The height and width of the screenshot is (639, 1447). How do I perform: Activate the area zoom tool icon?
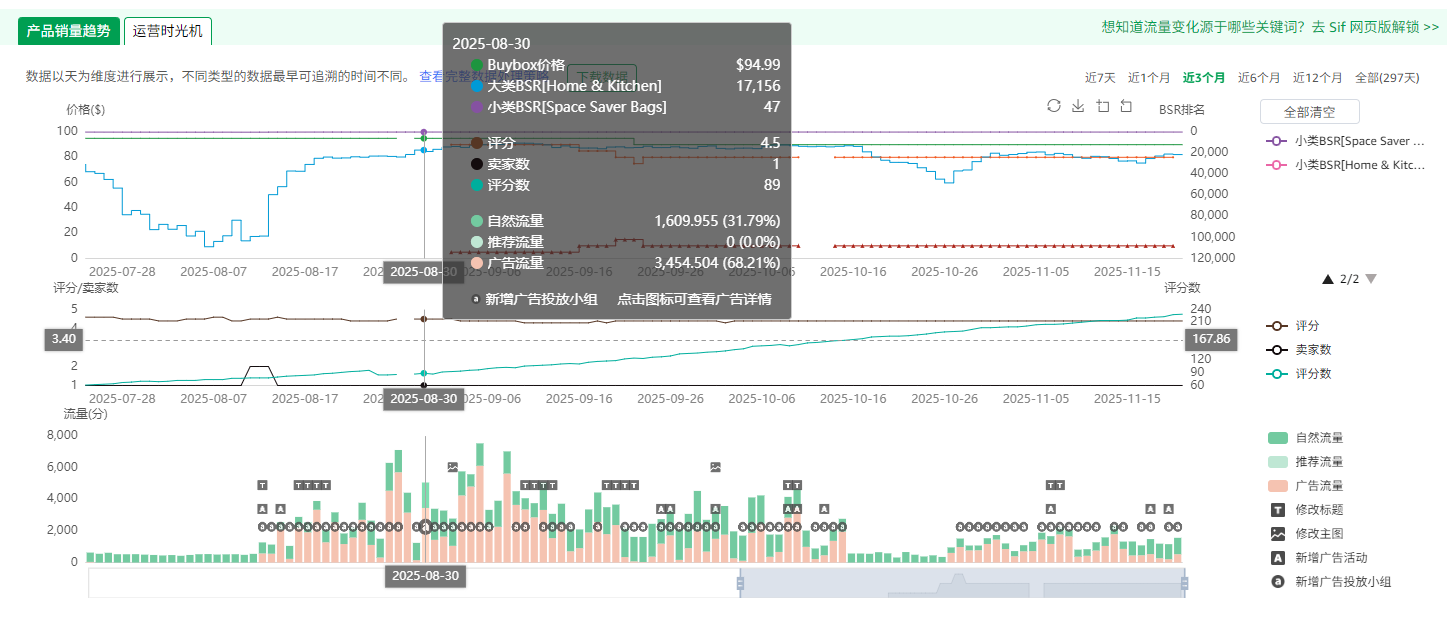(1102, 106)
